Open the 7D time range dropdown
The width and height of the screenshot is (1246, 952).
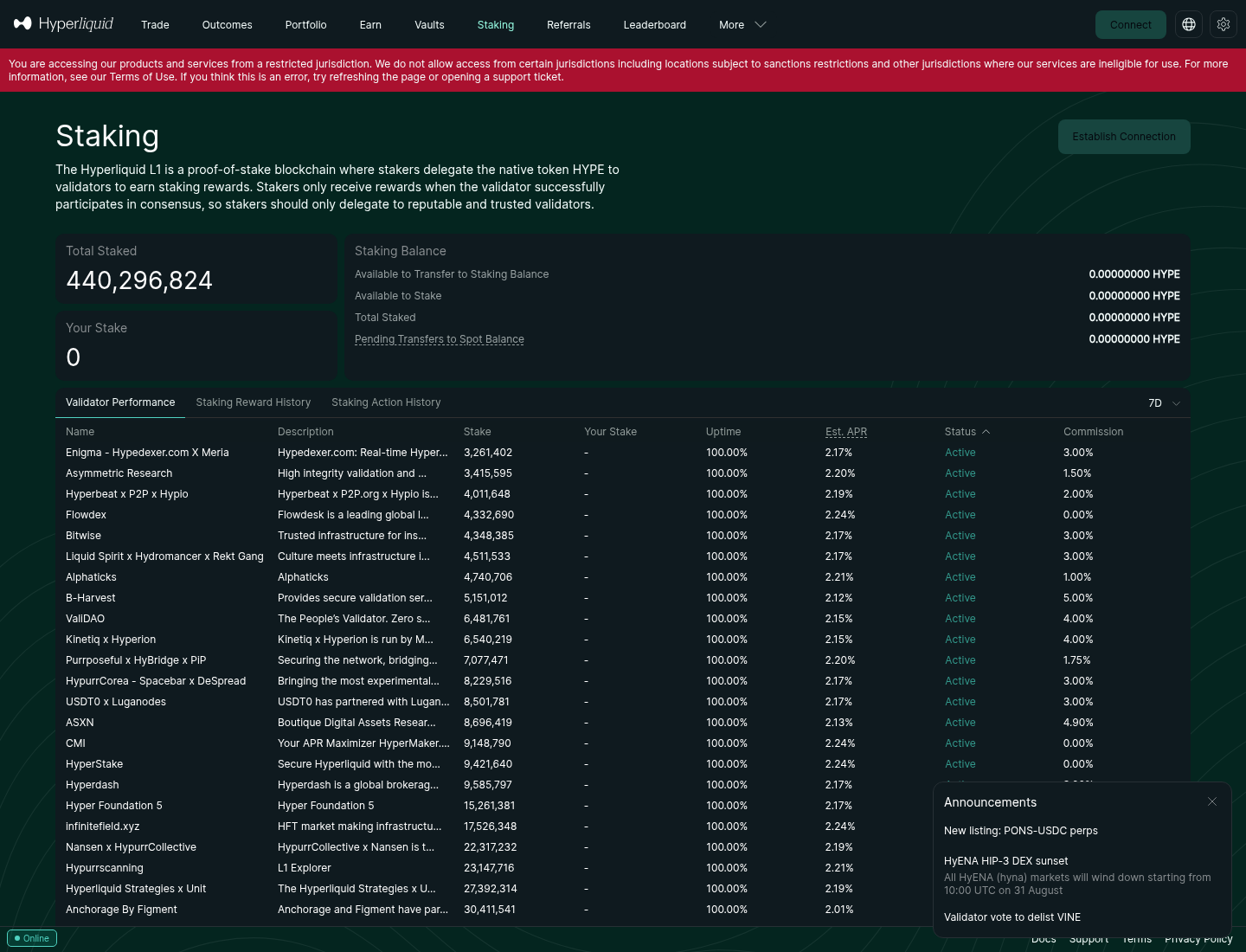coord(1164,403)
